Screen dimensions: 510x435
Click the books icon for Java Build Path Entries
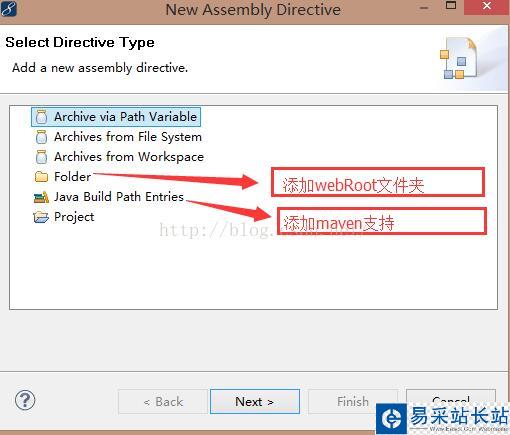[41, 197]
